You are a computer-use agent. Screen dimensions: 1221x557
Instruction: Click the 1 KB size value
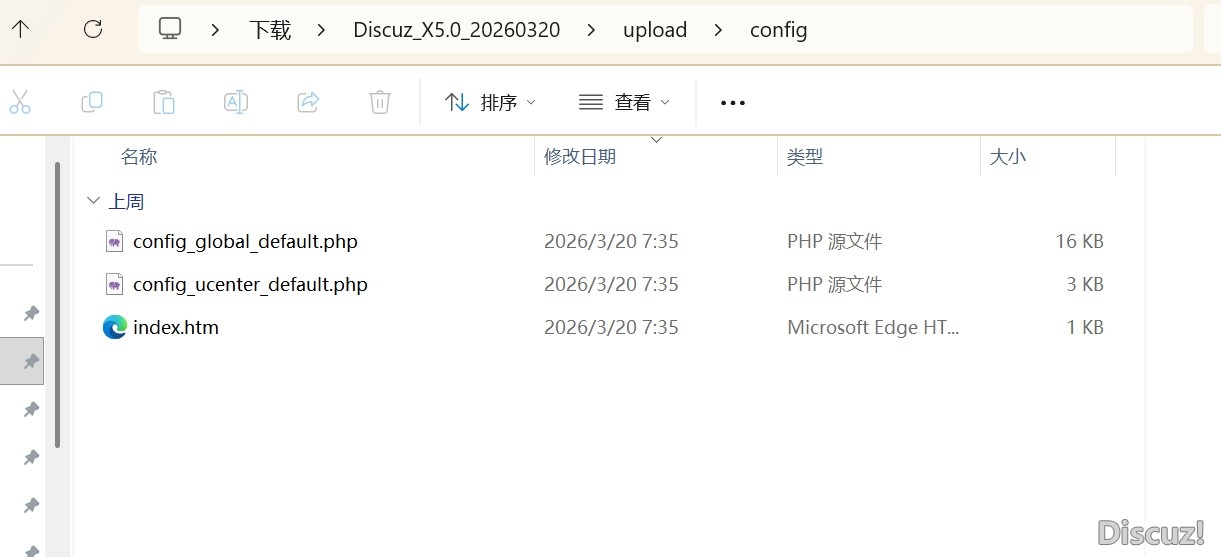click(1085, 327)
